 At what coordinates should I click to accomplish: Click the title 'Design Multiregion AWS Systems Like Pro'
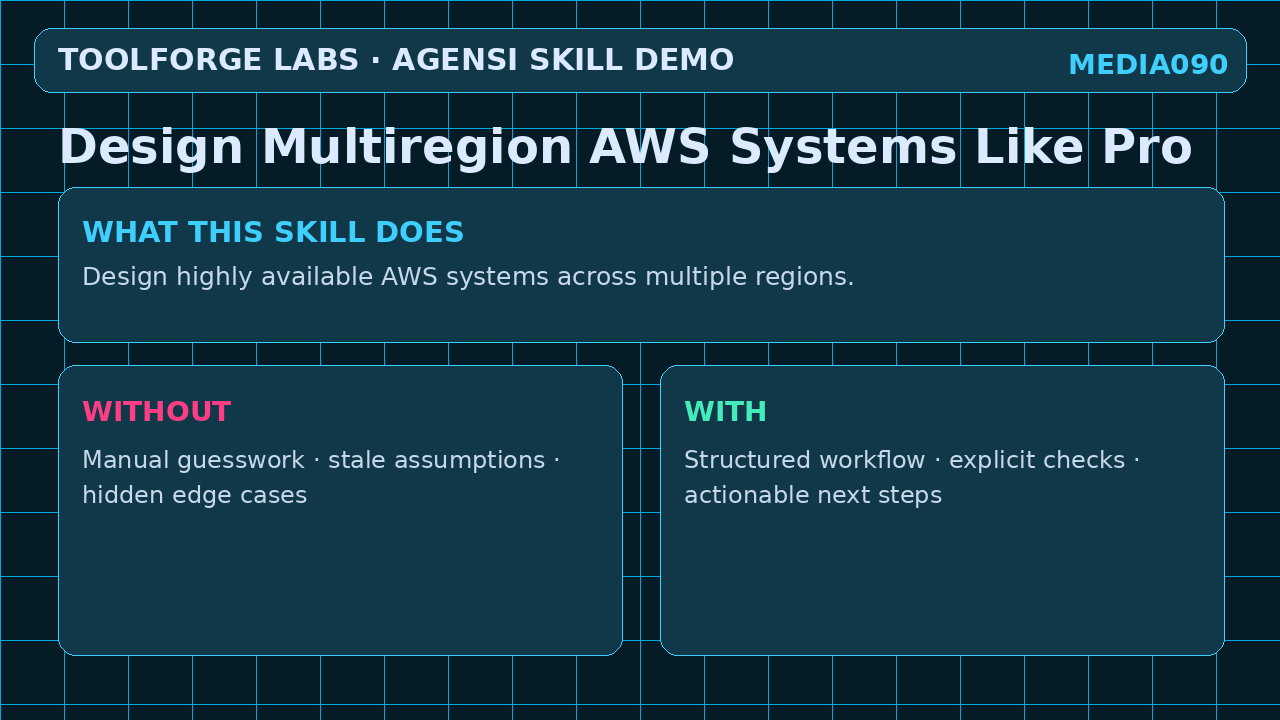pos(625,147)
